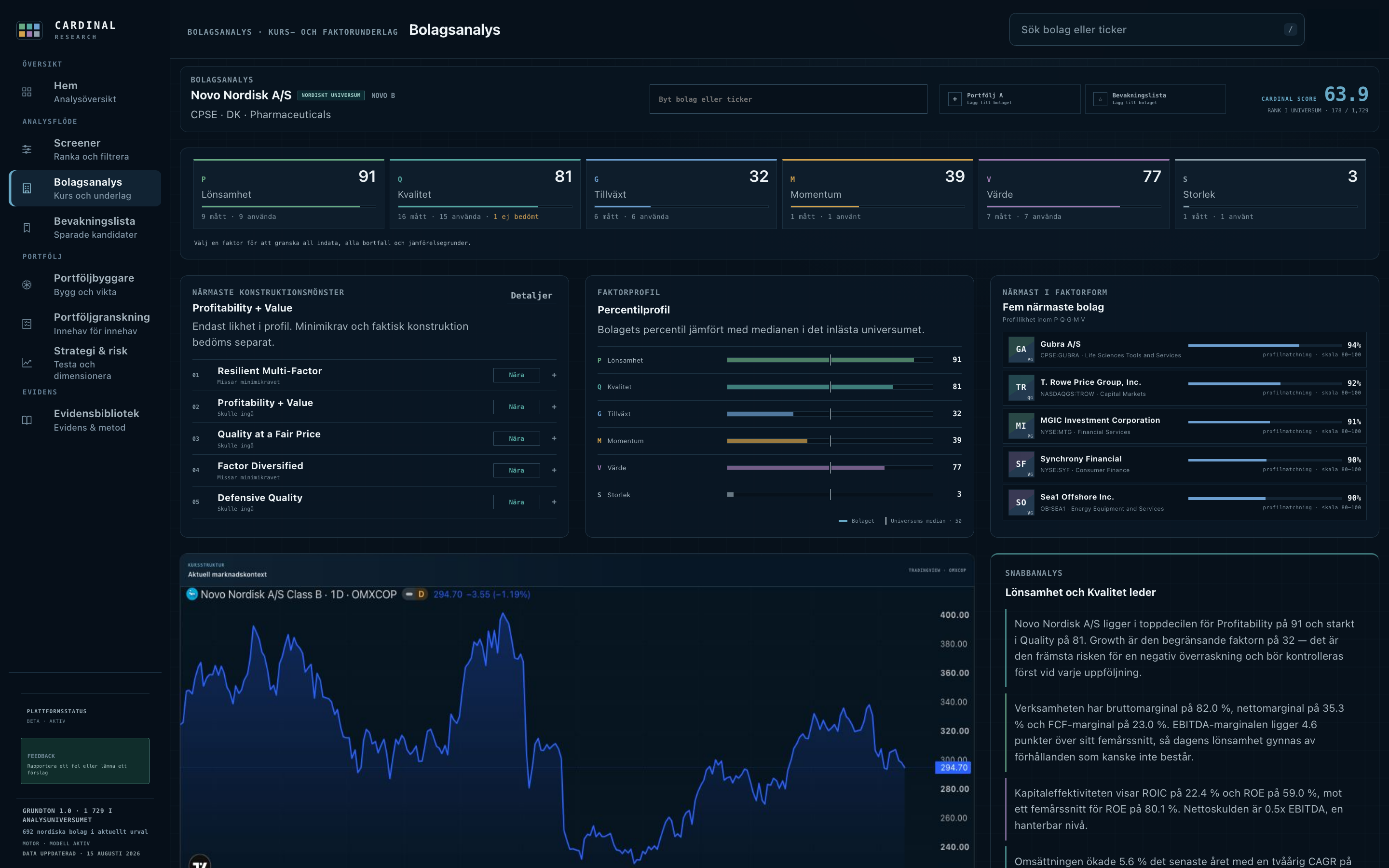Click the Momentum percentile bar in Percentilprofil
This screenshot has height=868, width=1389.
coord(830,441)
